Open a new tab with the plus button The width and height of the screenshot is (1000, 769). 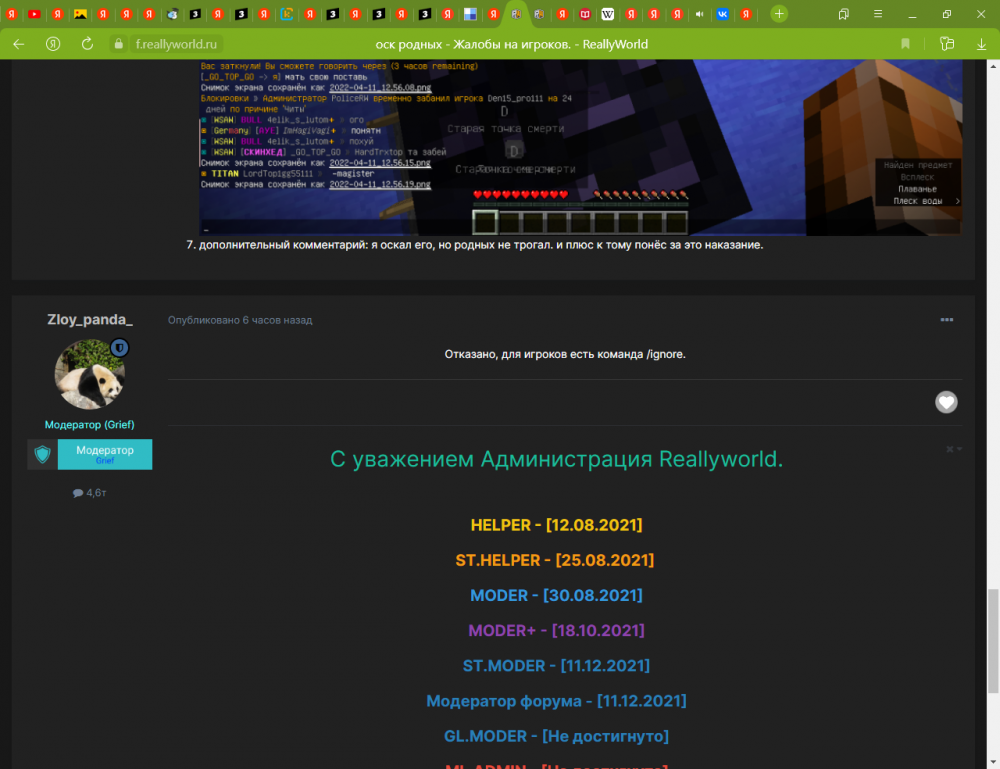tap(779, 14)
